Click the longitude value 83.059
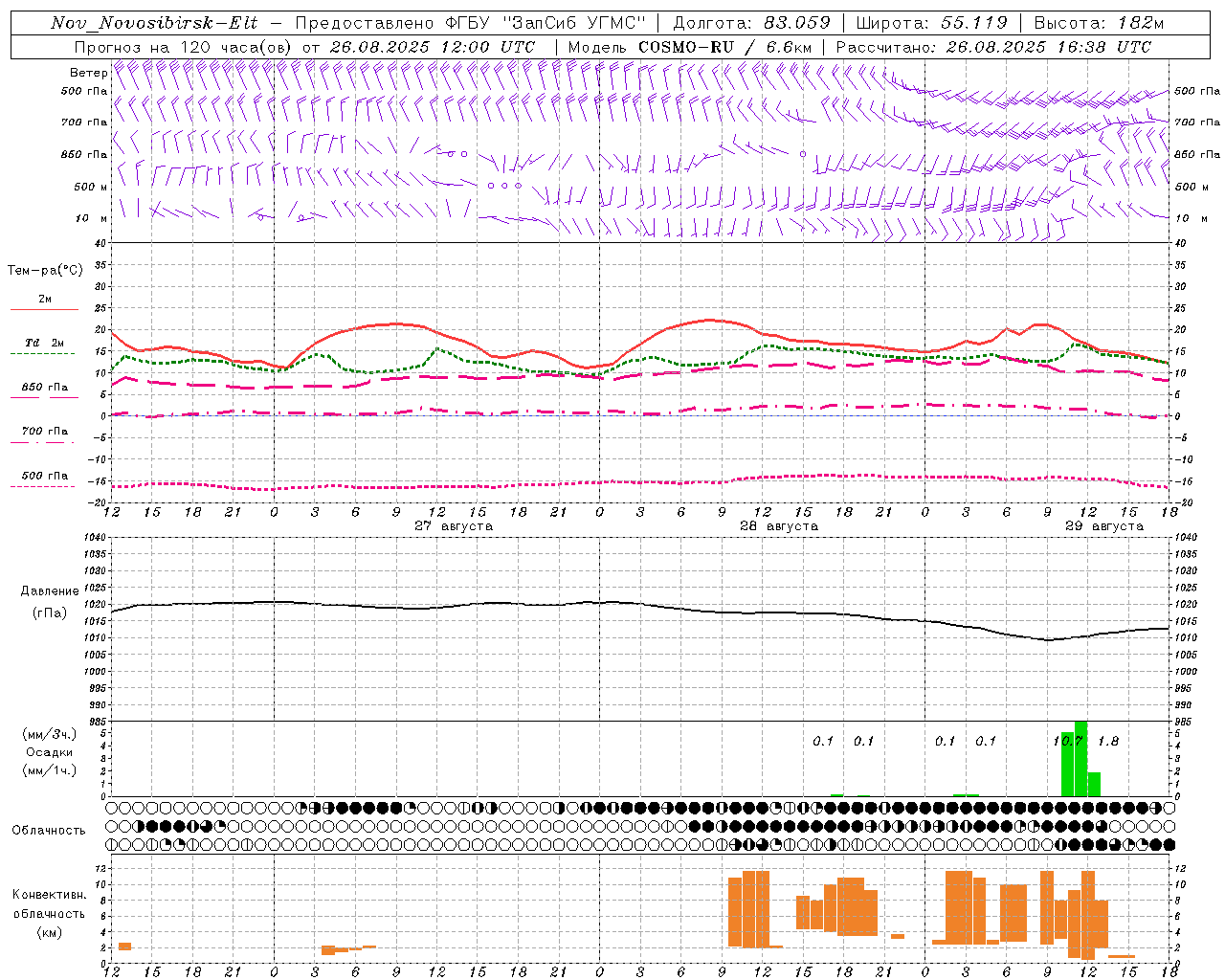Screen dimensions: 1225x980 [797, 23]
